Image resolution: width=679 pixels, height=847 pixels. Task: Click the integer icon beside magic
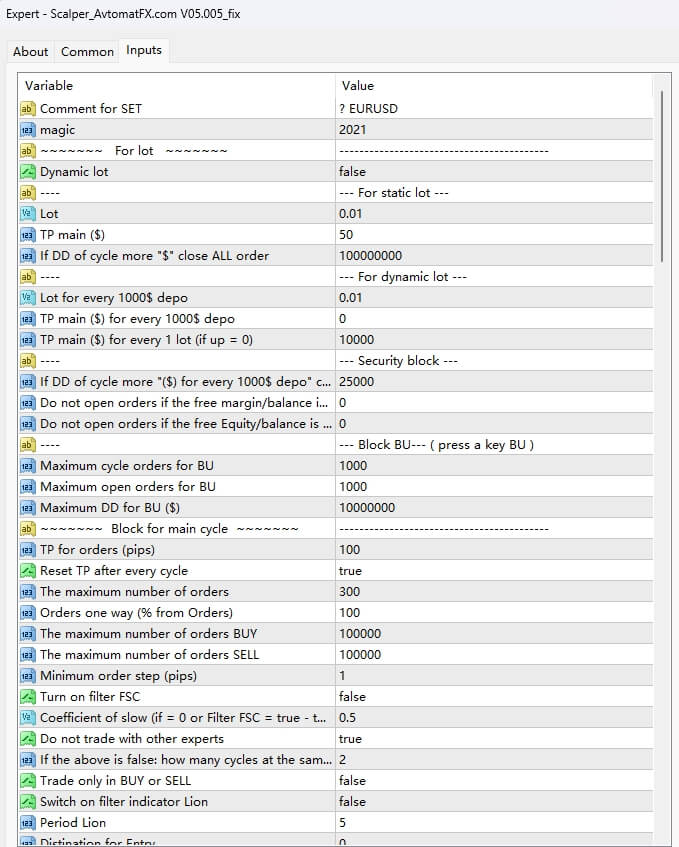pyautogui.click(x=27, y=130)
